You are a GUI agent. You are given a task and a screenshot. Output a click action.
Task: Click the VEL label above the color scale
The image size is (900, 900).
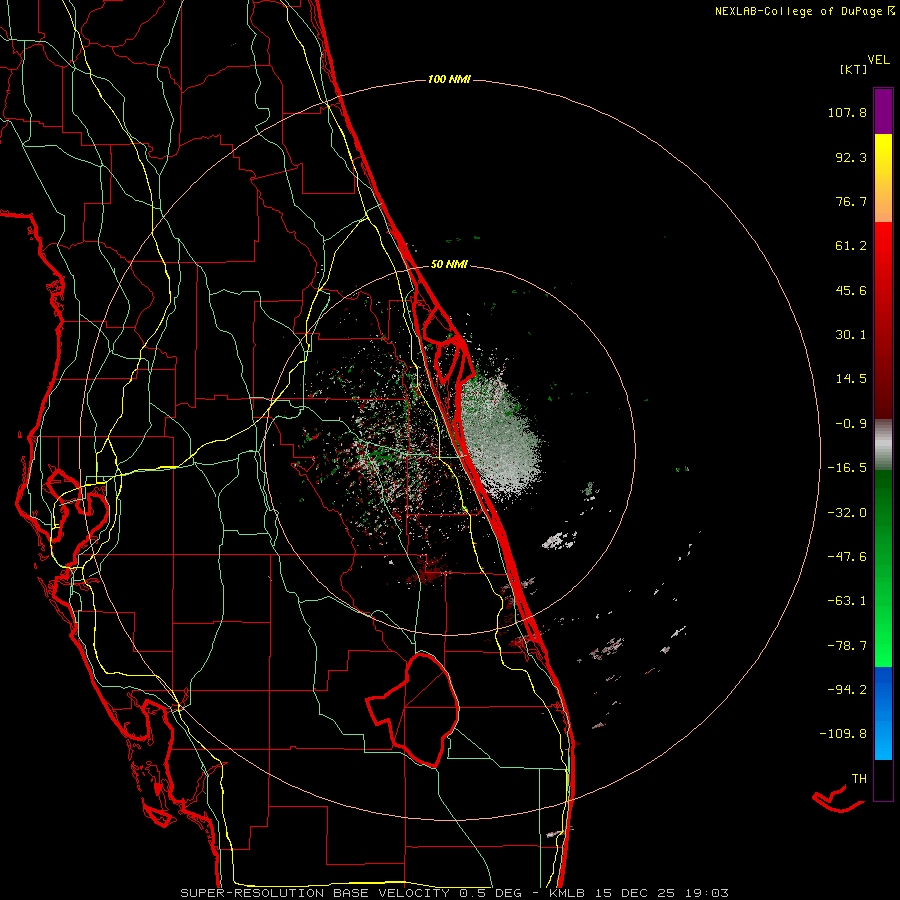click(x=878, y=59)
